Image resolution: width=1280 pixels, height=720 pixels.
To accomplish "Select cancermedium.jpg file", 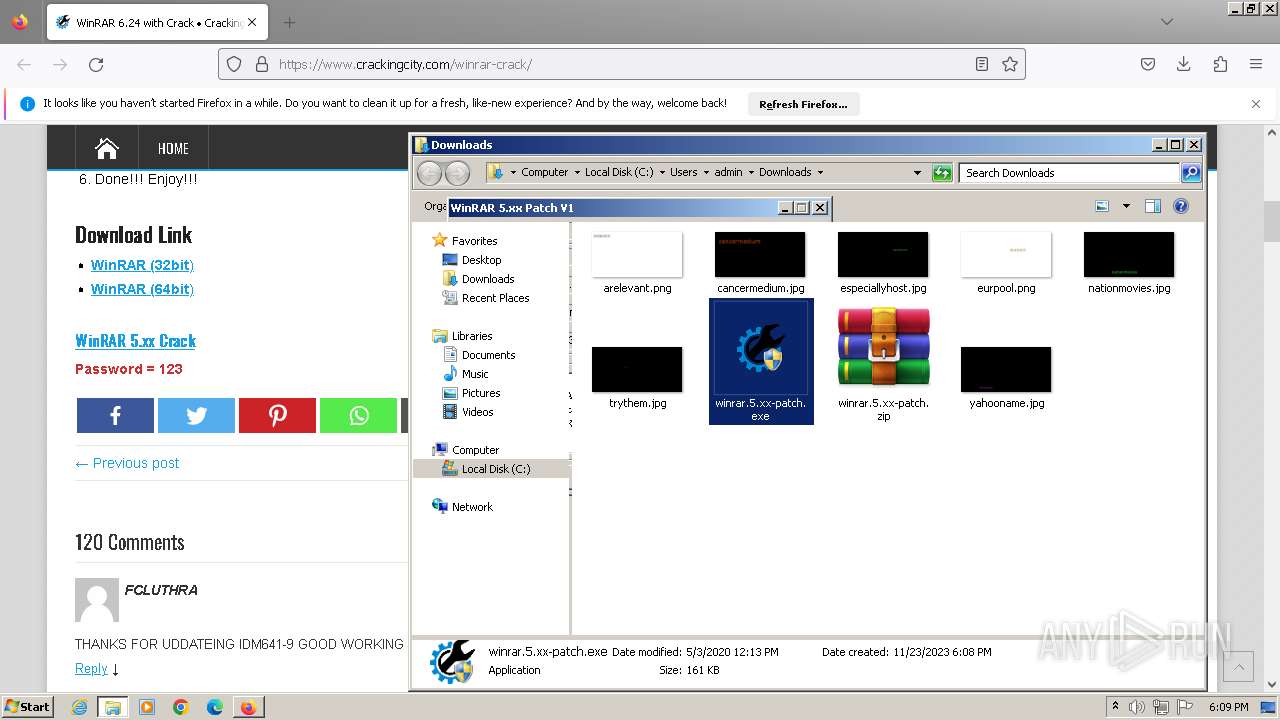I will tap(760, 262).
